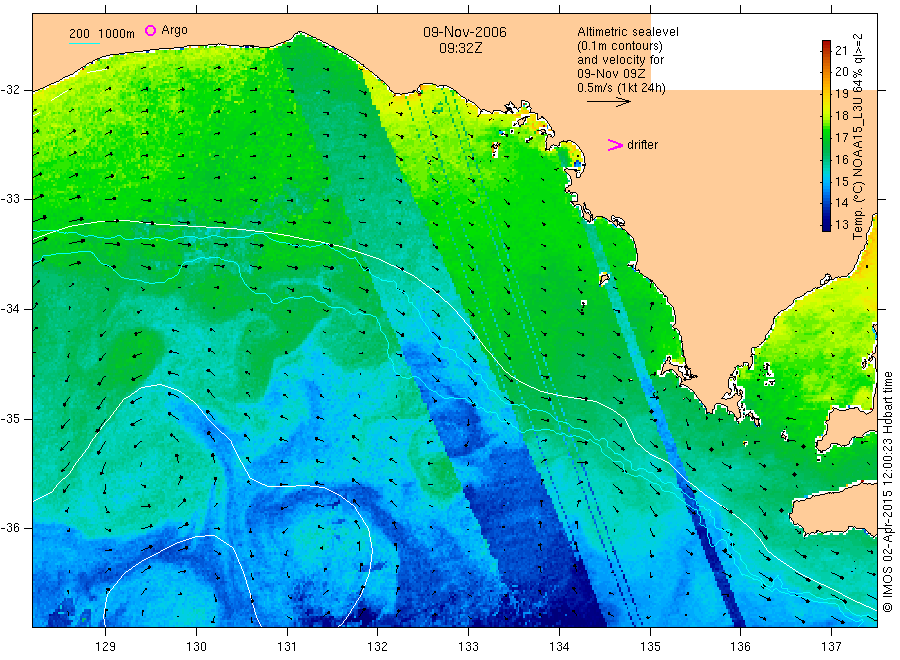The image size is (900, 660).
Task: Click the '1000m' depth contour label
Action: (116, 34)
